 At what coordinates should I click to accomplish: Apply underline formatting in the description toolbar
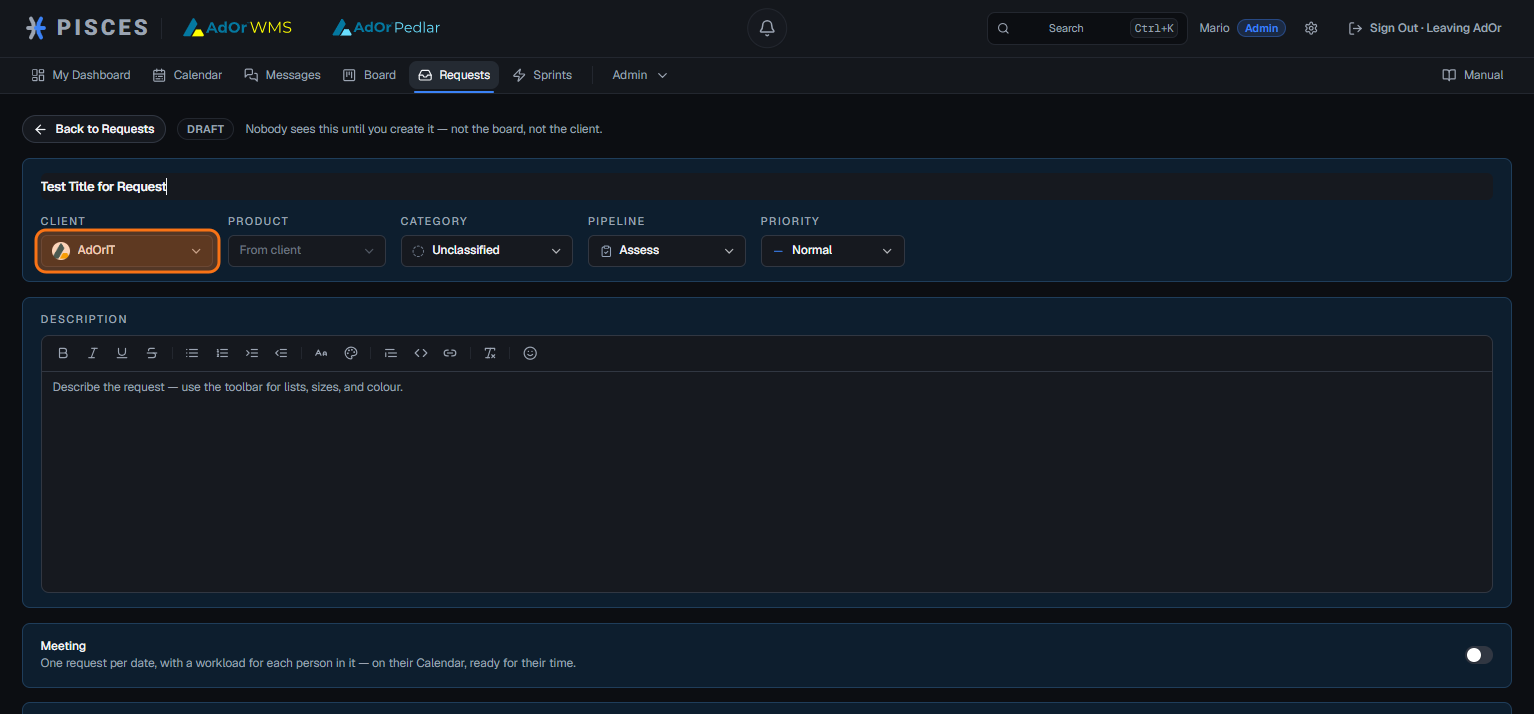tap(122, 353)
